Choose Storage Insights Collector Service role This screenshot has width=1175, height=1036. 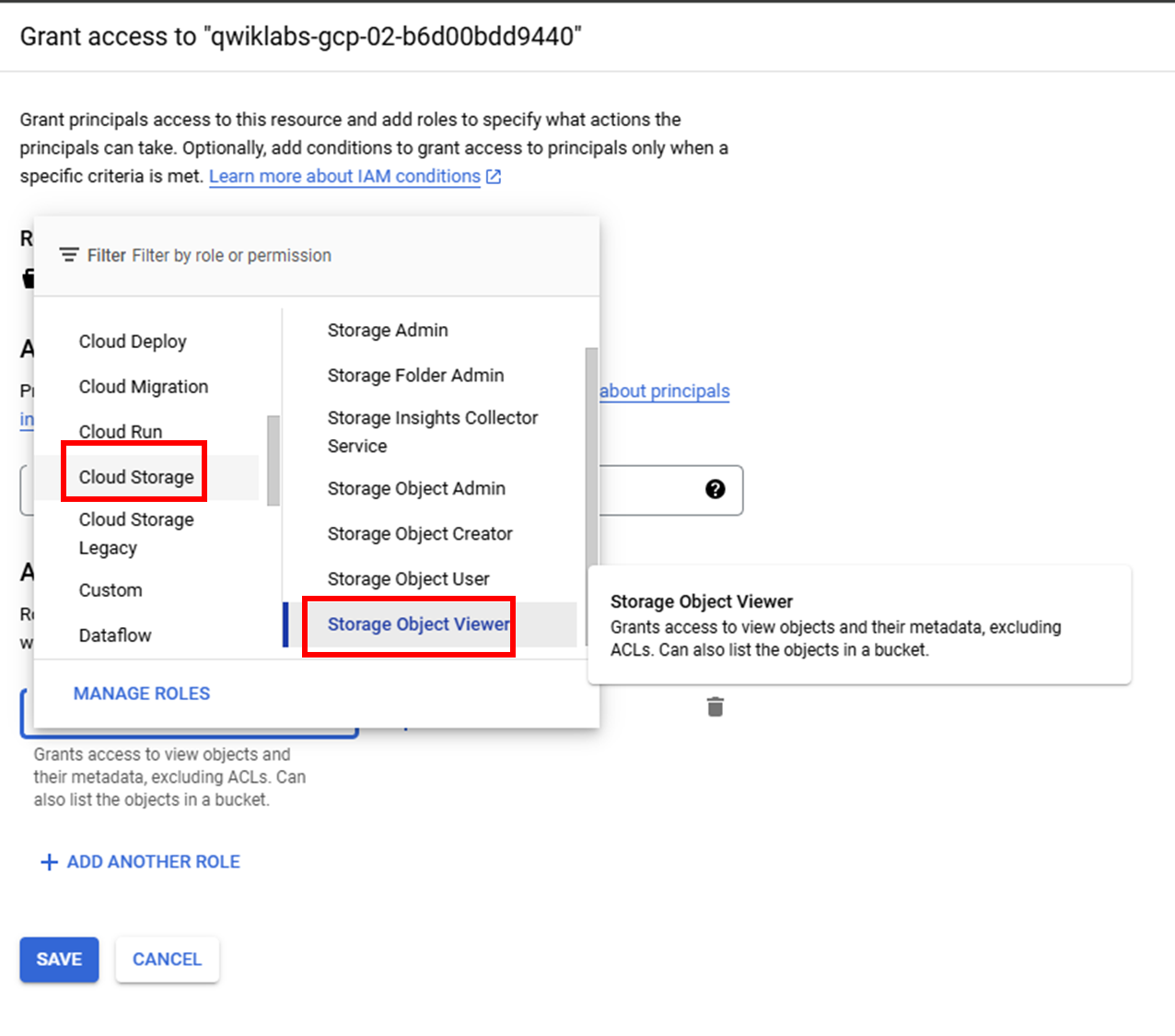(433, 431)
